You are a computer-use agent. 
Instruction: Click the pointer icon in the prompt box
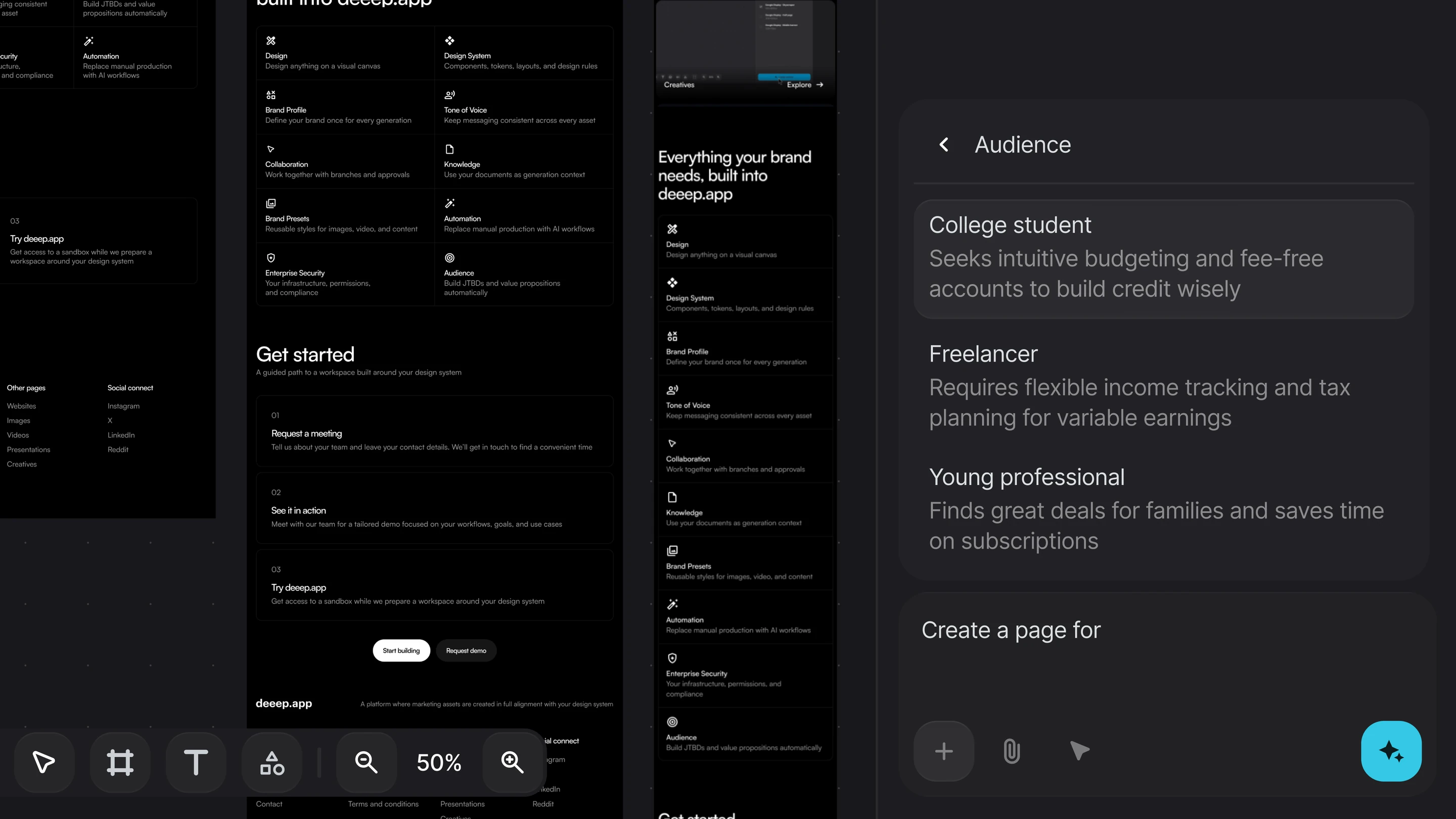coord(1079,751)
